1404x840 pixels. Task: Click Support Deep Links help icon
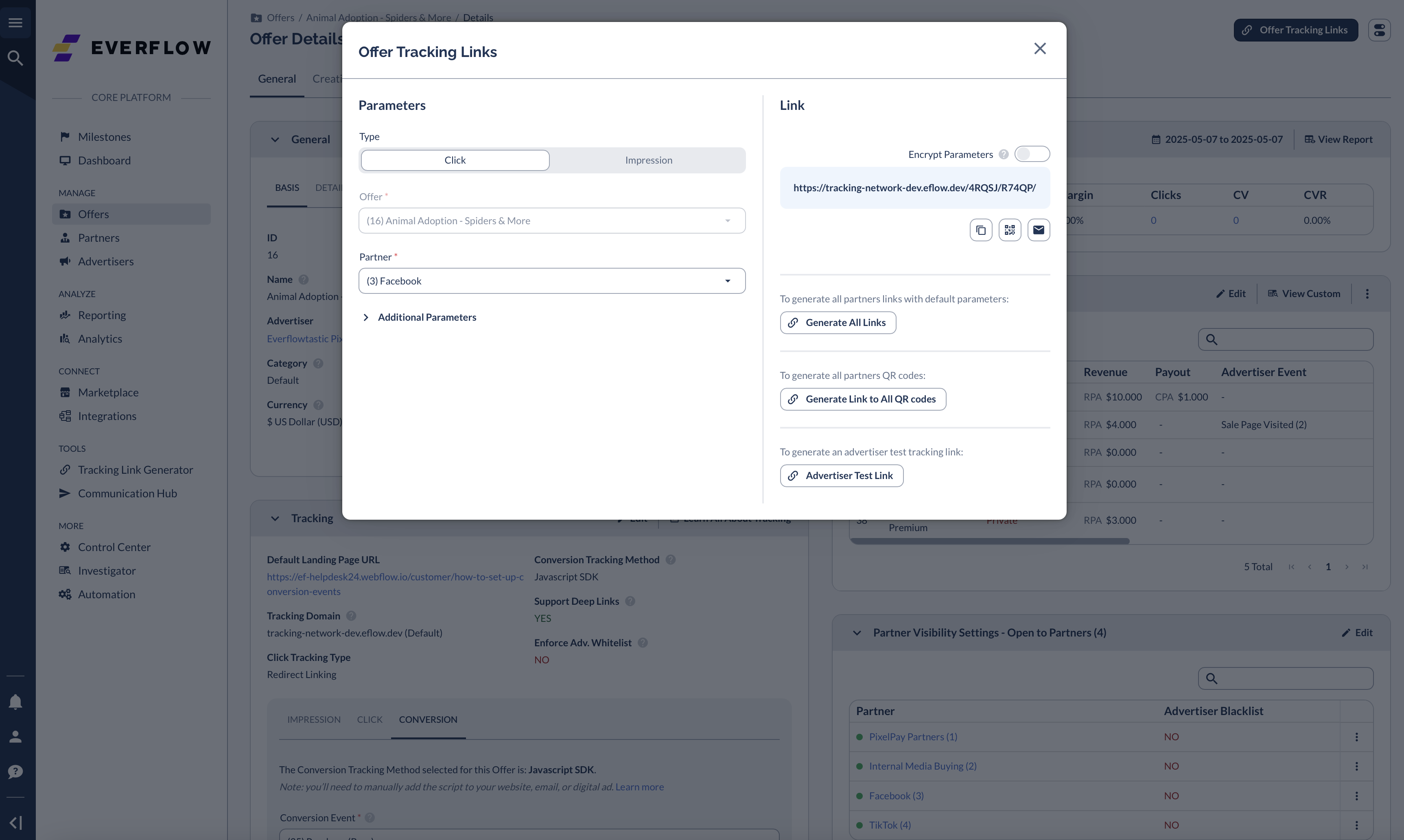coord(630,601)
